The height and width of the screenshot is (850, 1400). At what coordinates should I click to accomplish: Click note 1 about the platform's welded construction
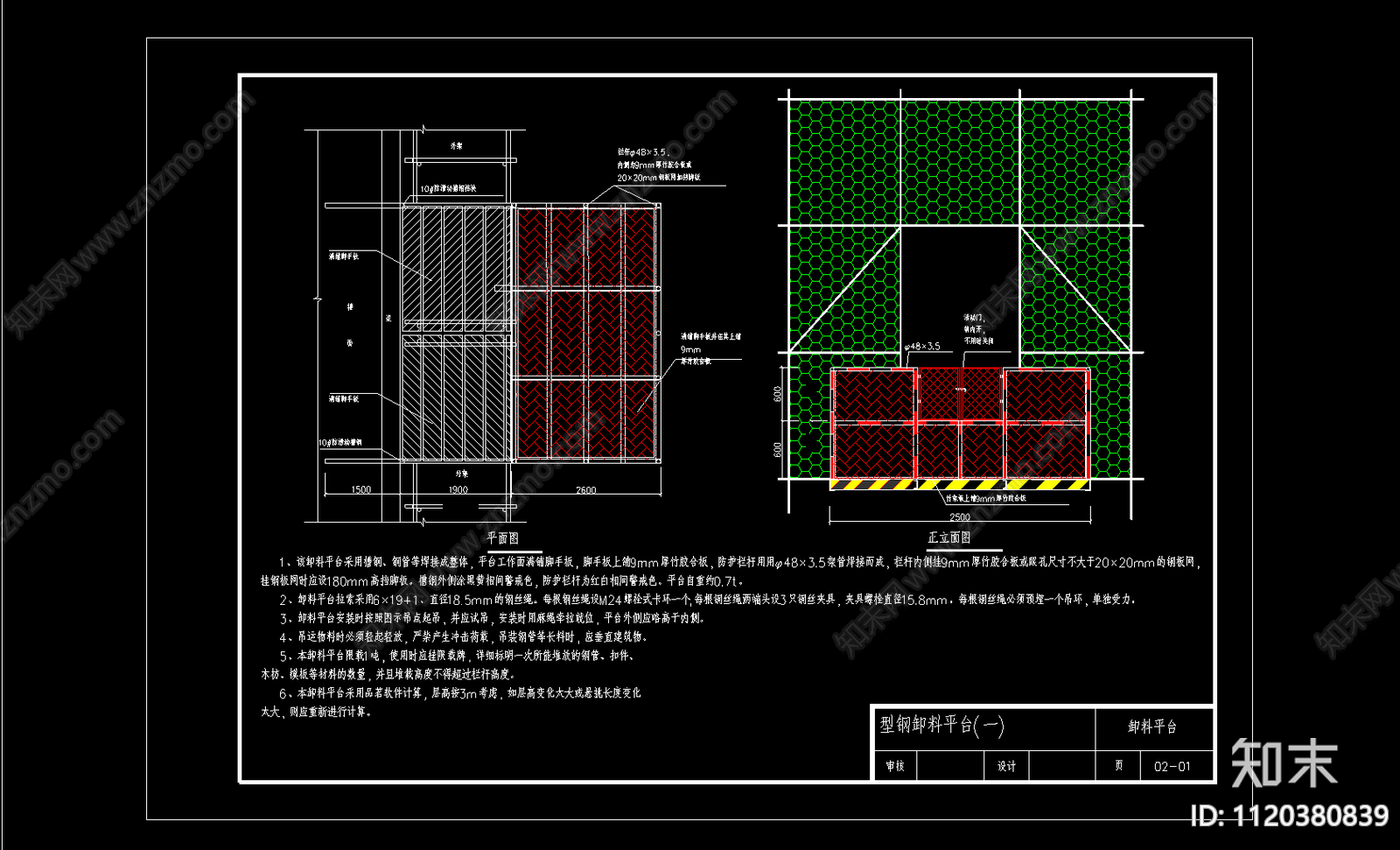(x=730, y=572)
